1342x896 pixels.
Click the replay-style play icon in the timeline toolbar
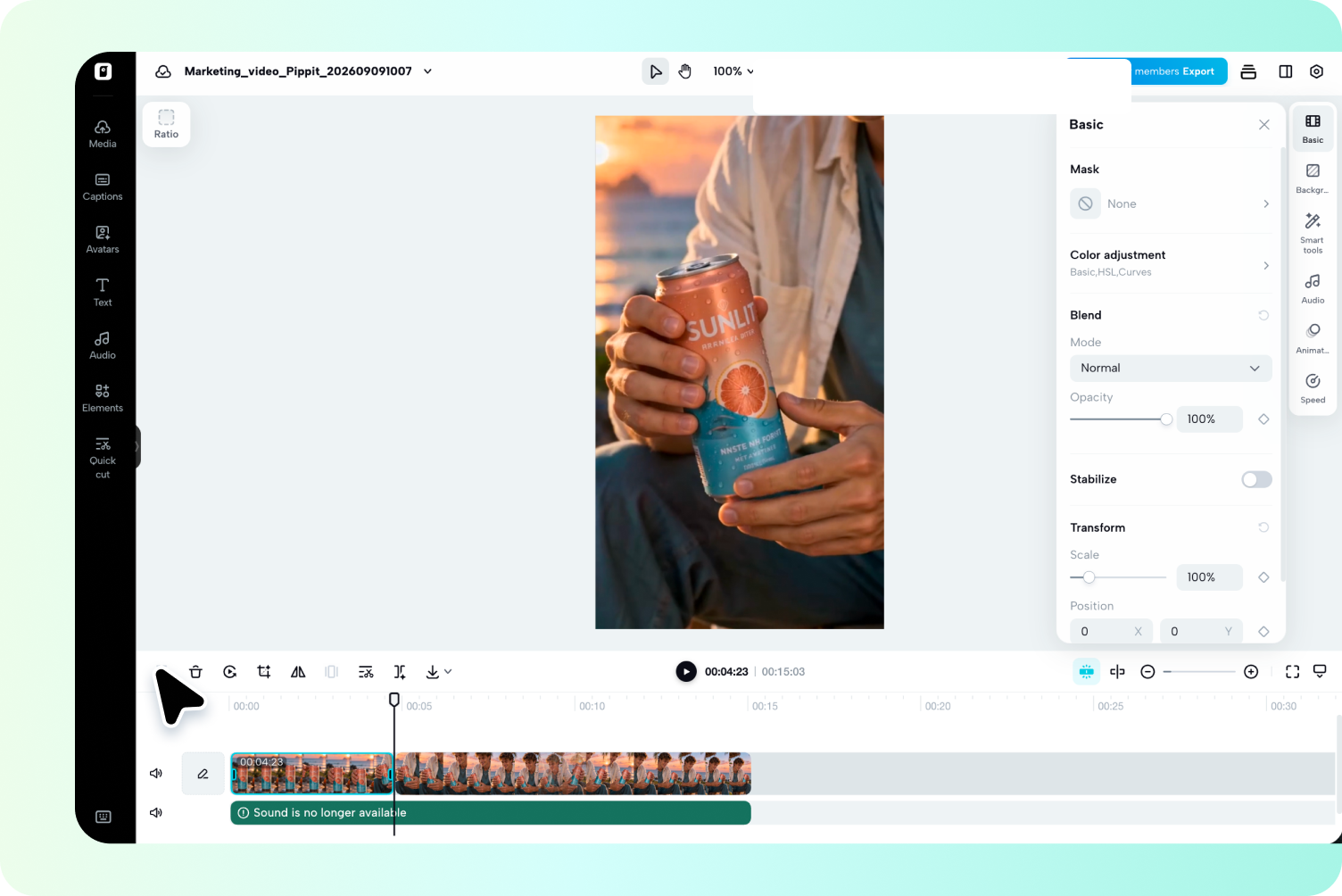(x=230, y=672)
